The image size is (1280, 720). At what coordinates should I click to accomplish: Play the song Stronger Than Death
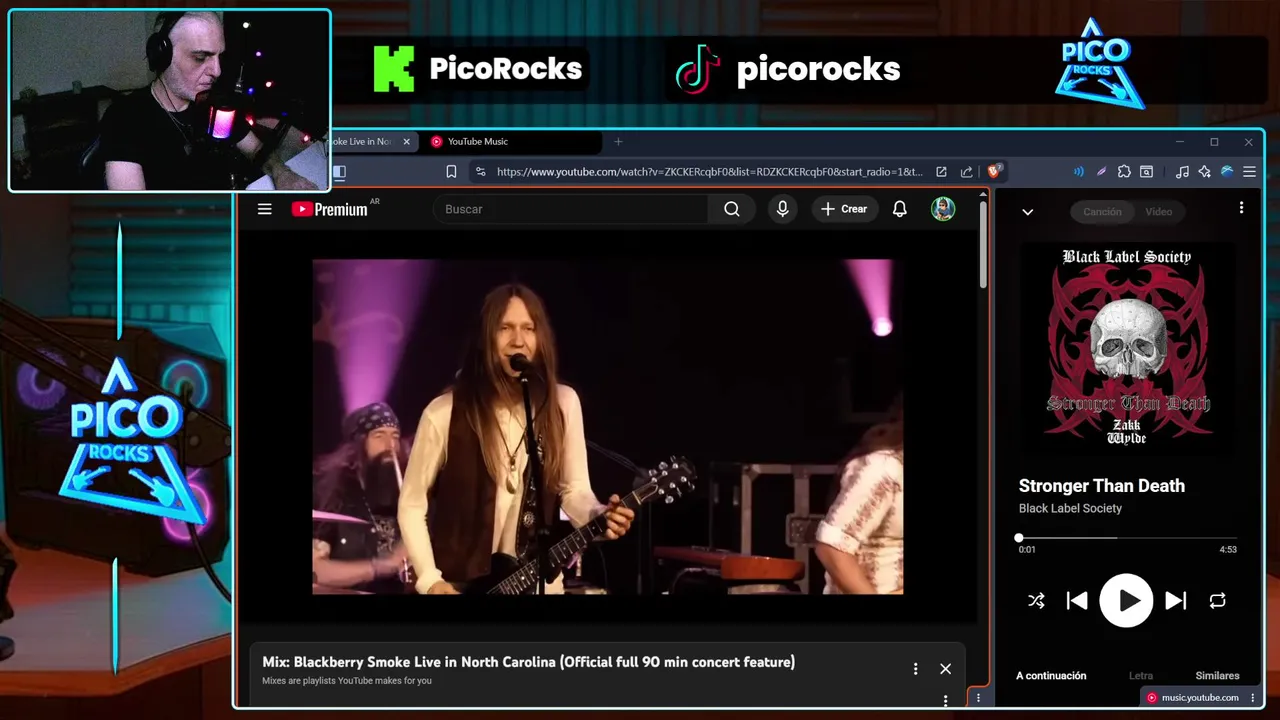point(1127,601)
